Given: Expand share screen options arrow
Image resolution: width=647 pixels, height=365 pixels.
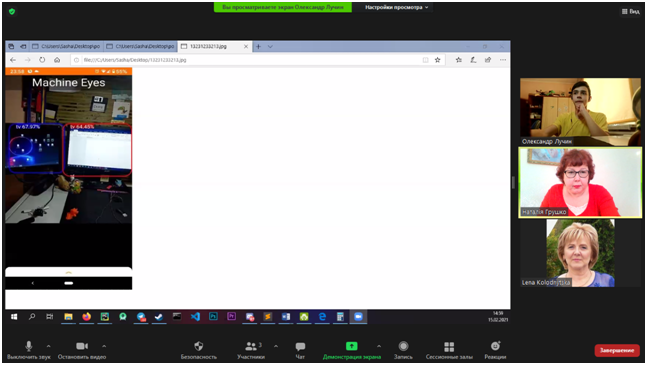Looking at the screenshot, I should point(379,346).
